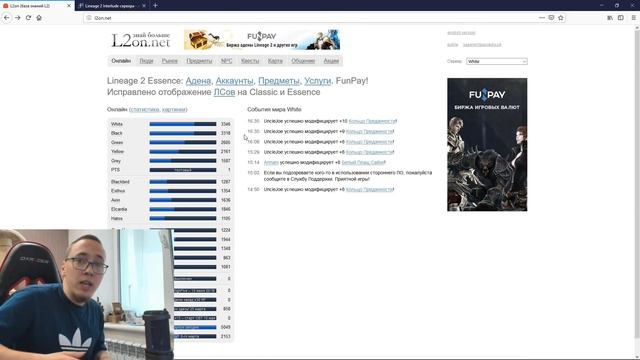
Task: Open the Квесты menu item
Action: (250, 61)
